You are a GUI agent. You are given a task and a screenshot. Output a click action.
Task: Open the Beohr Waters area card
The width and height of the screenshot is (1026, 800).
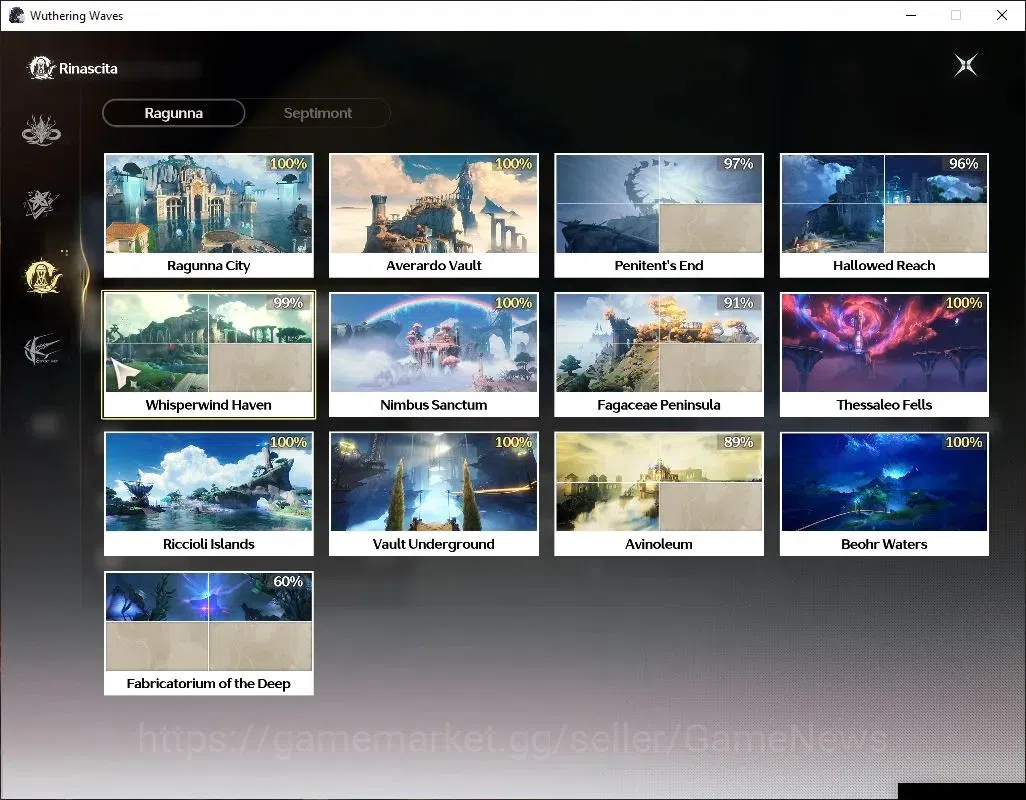click(884, 494)
